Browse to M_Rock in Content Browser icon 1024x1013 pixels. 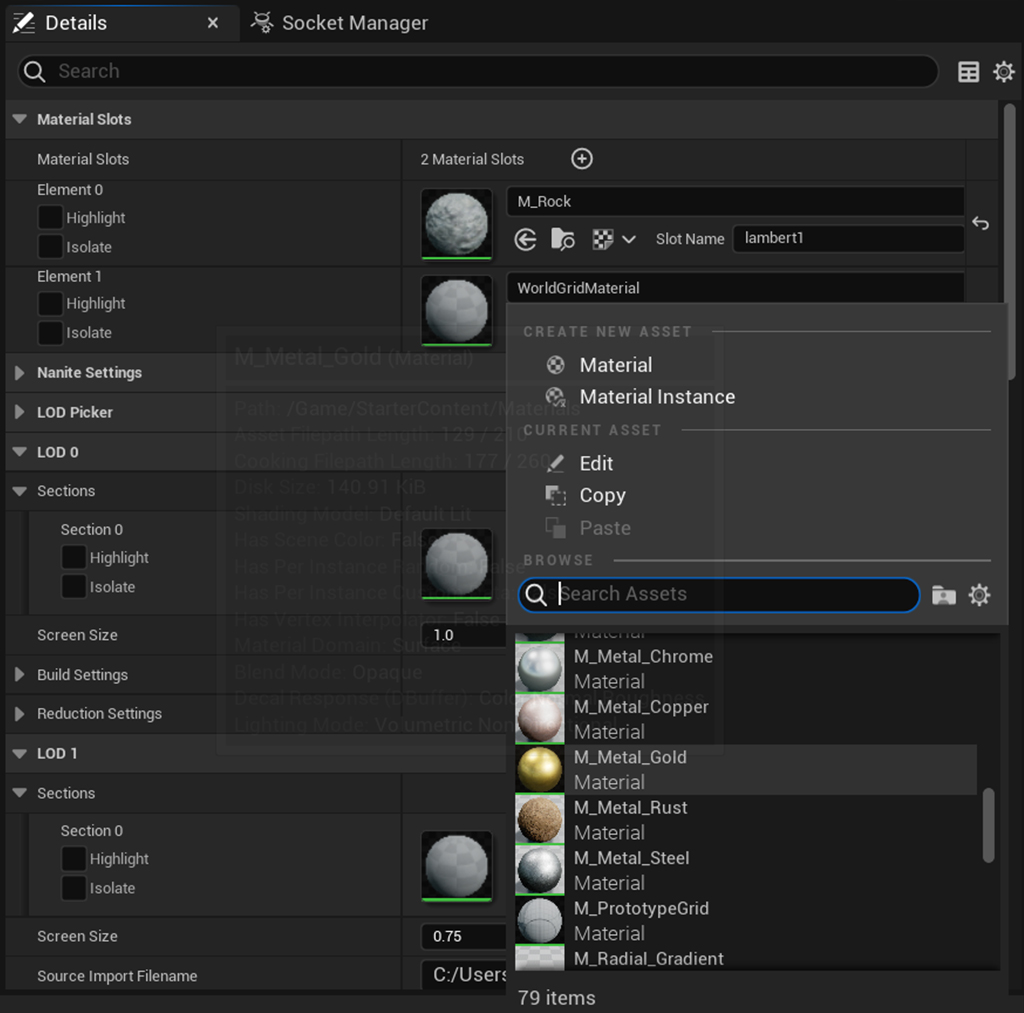(x=562, y=240)
